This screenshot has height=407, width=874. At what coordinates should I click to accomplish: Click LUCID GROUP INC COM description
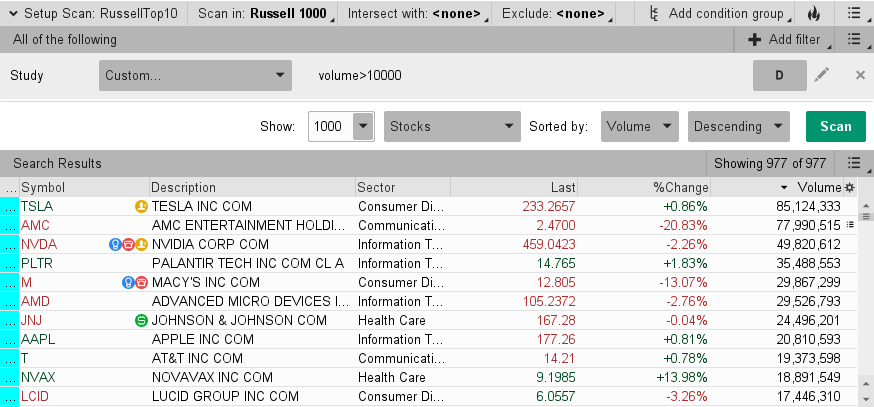coord(225,396)
